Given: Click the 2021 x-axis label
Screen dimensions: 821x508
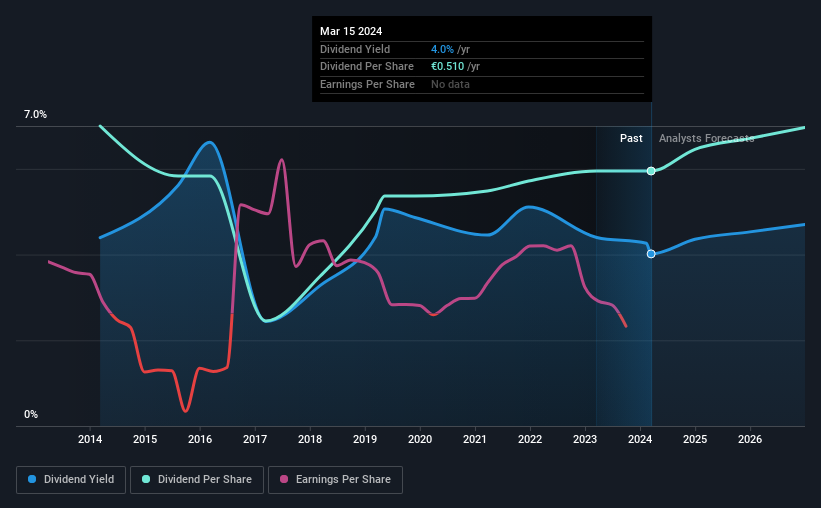Looking at the screenshot, I should point(475,439).
